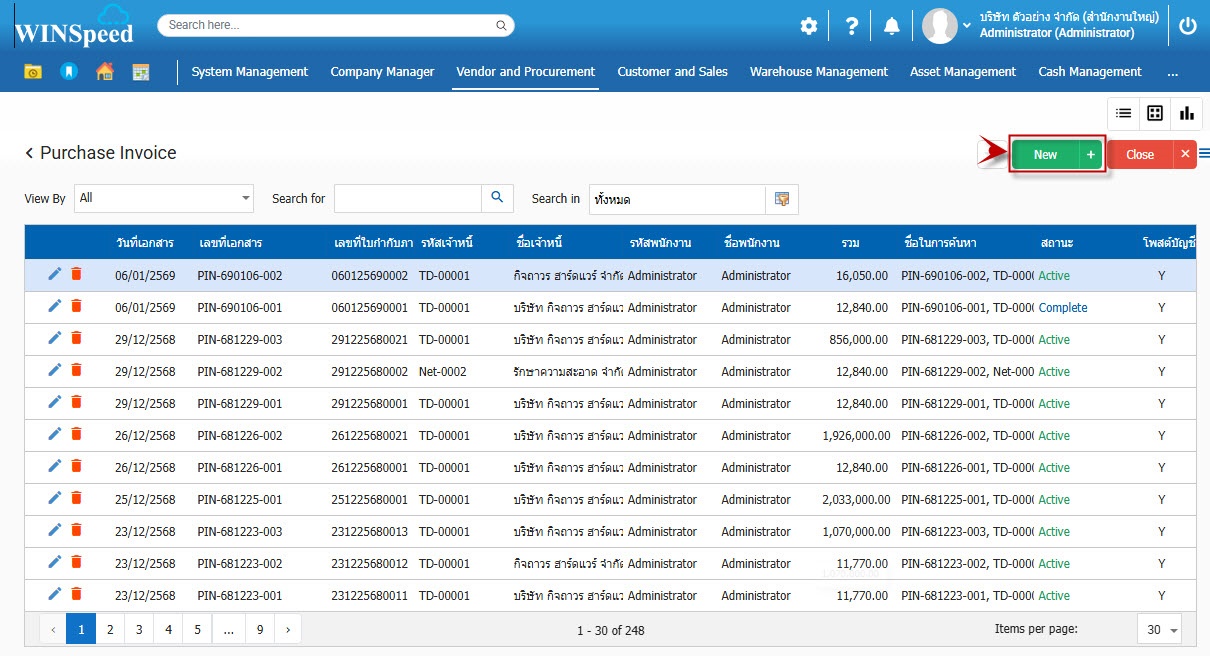Viewport: 1210px width, 656px height.
Task: Open the notifications bell
Action: tap(892, 27)
